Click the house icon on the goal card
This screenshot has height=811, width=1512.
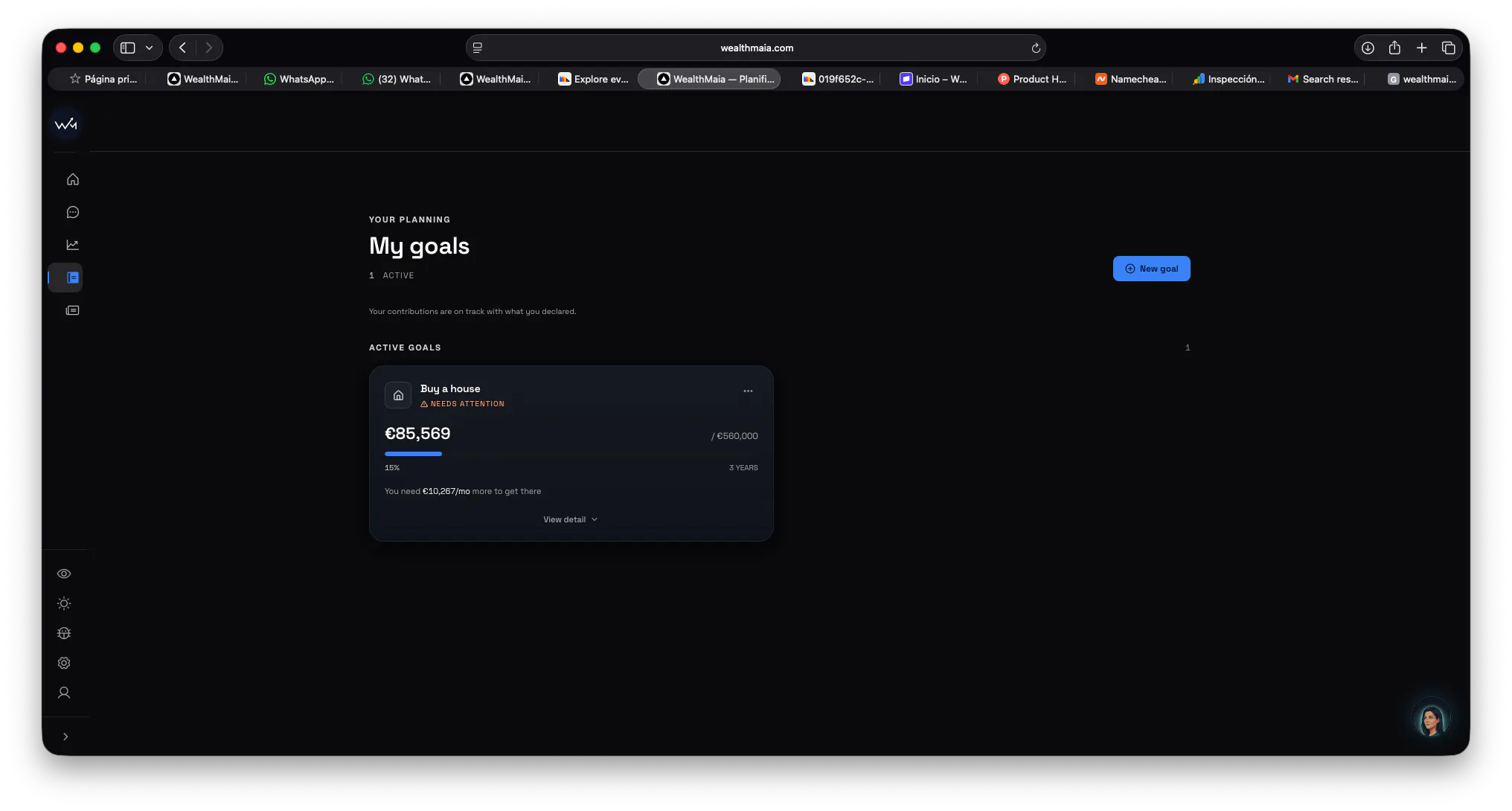point(398,395)
